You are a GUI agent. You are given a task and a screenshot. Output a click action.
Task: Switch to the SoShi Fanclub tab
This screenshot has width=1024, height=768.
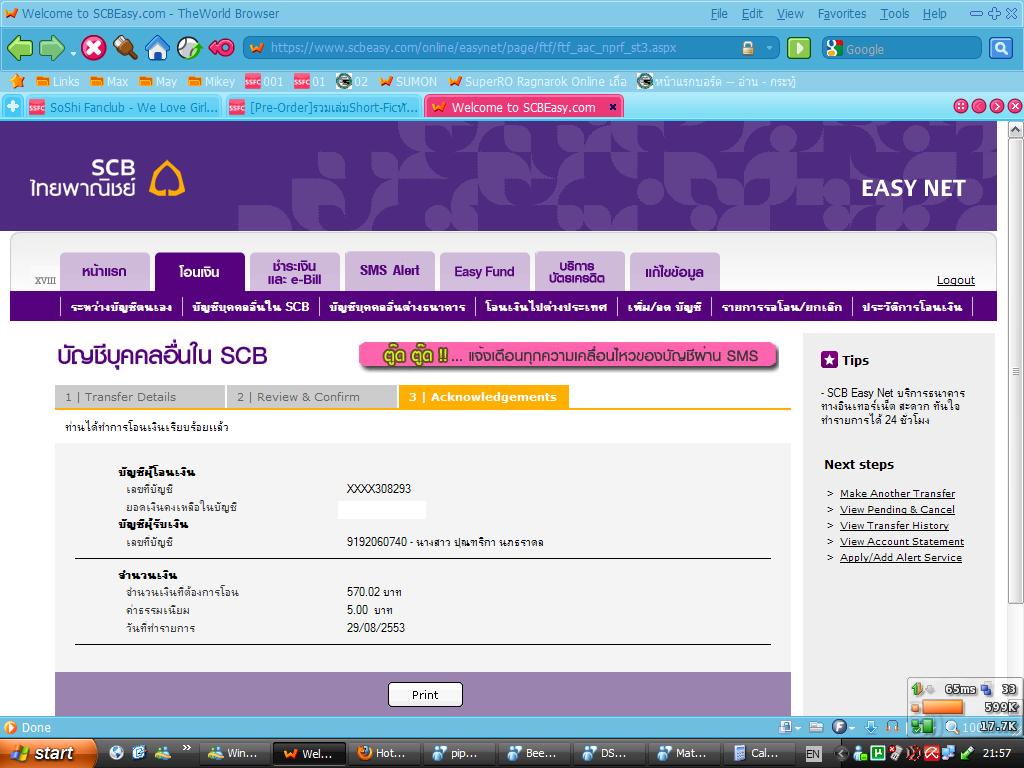(124, 107)
